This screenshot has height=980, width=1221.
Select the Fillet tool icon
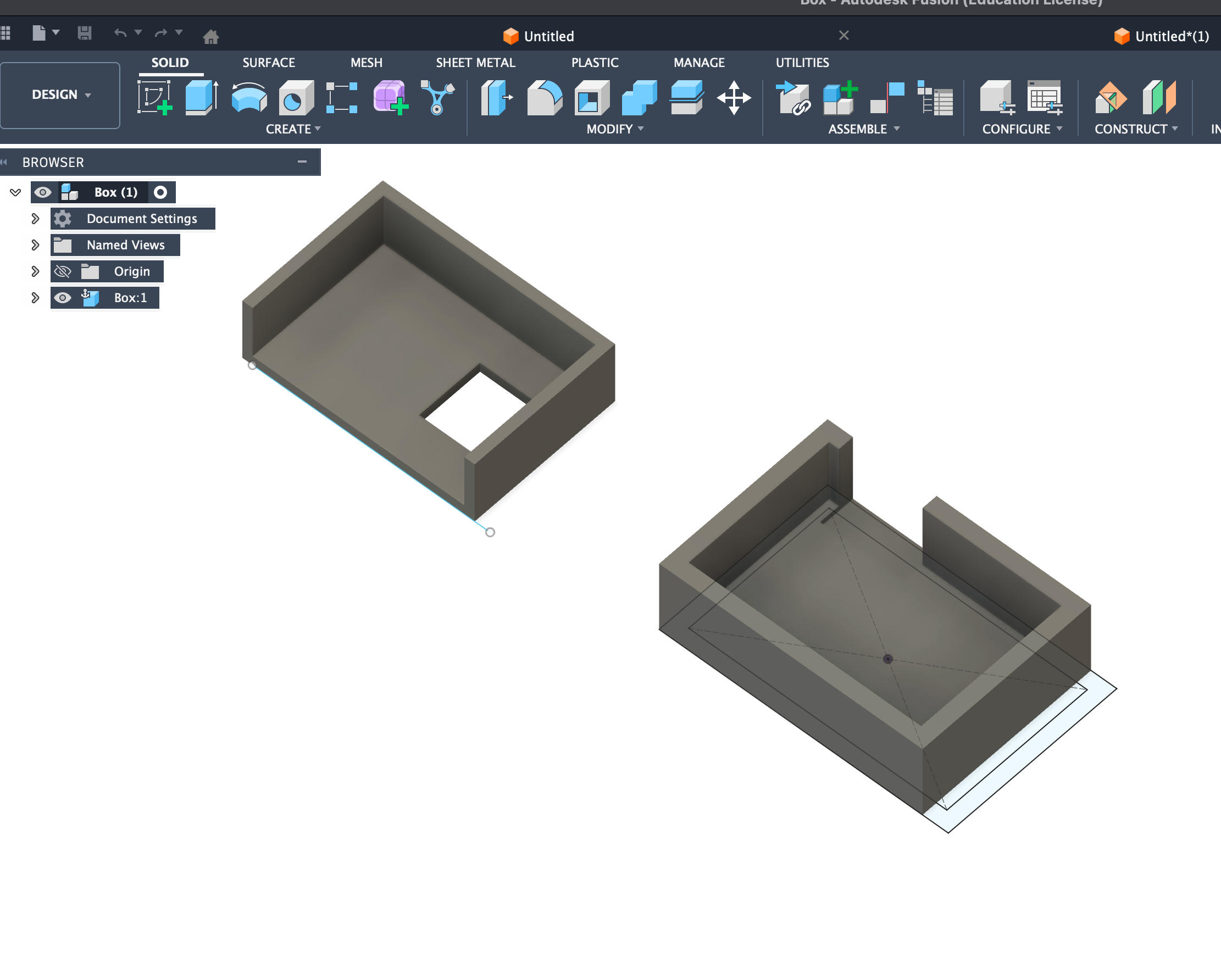[x=543, y=97]
